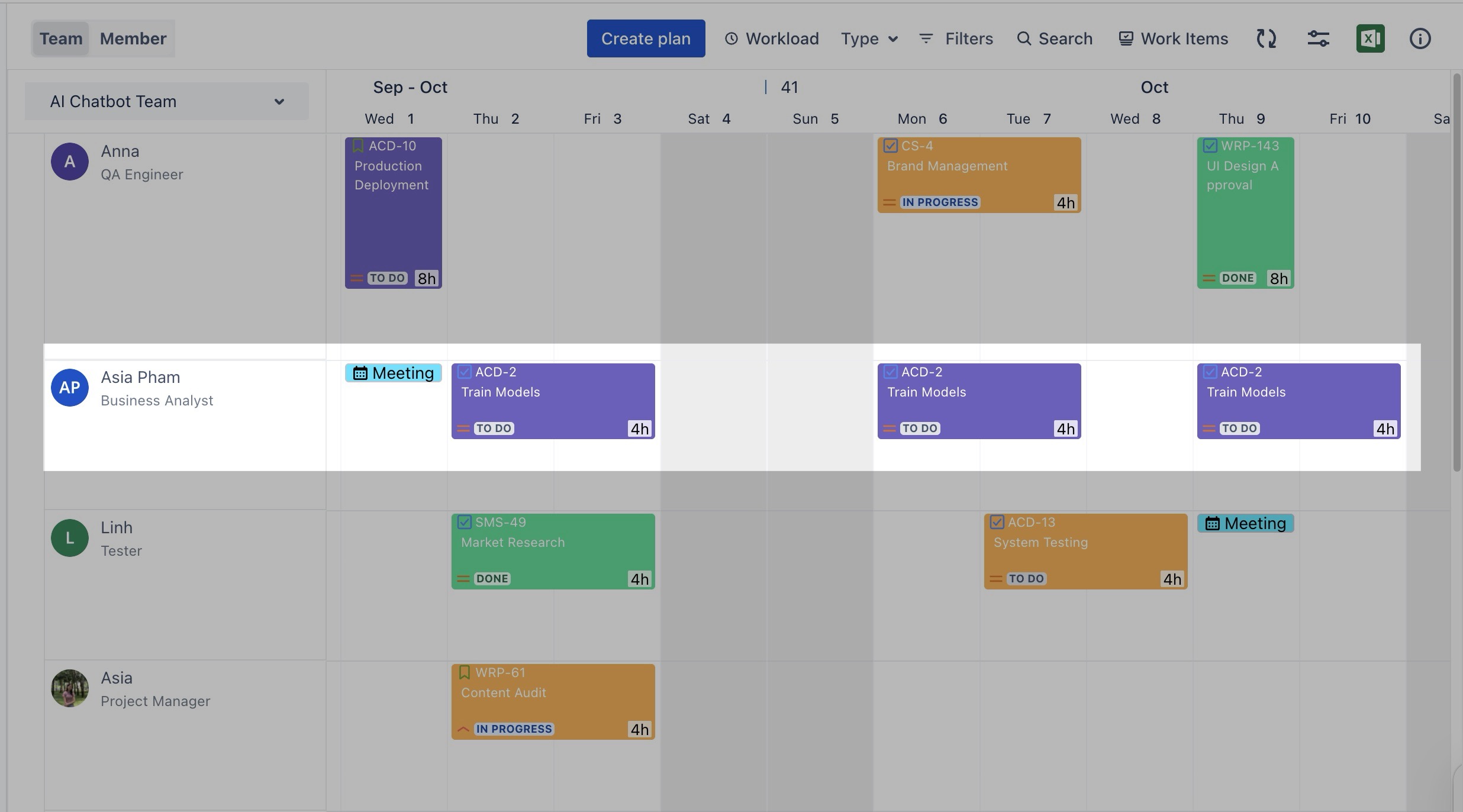
Task: Click the Search field in the toolbar
Action: 1055,39
